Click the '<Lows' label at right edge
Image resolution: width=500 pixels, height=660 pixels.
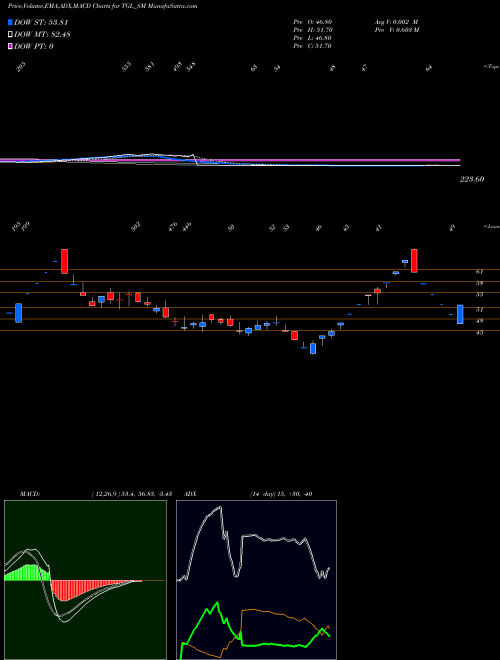coord(491,226)
